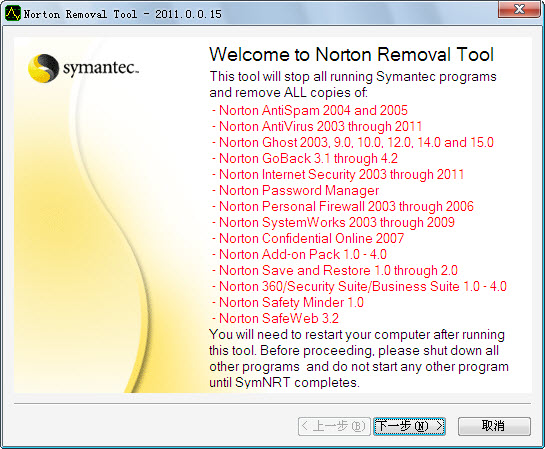The image size is (545, 449).
Task: Click the Norton SystemWorks 2003 through 2009 line
Action: (x=333, y=222)
